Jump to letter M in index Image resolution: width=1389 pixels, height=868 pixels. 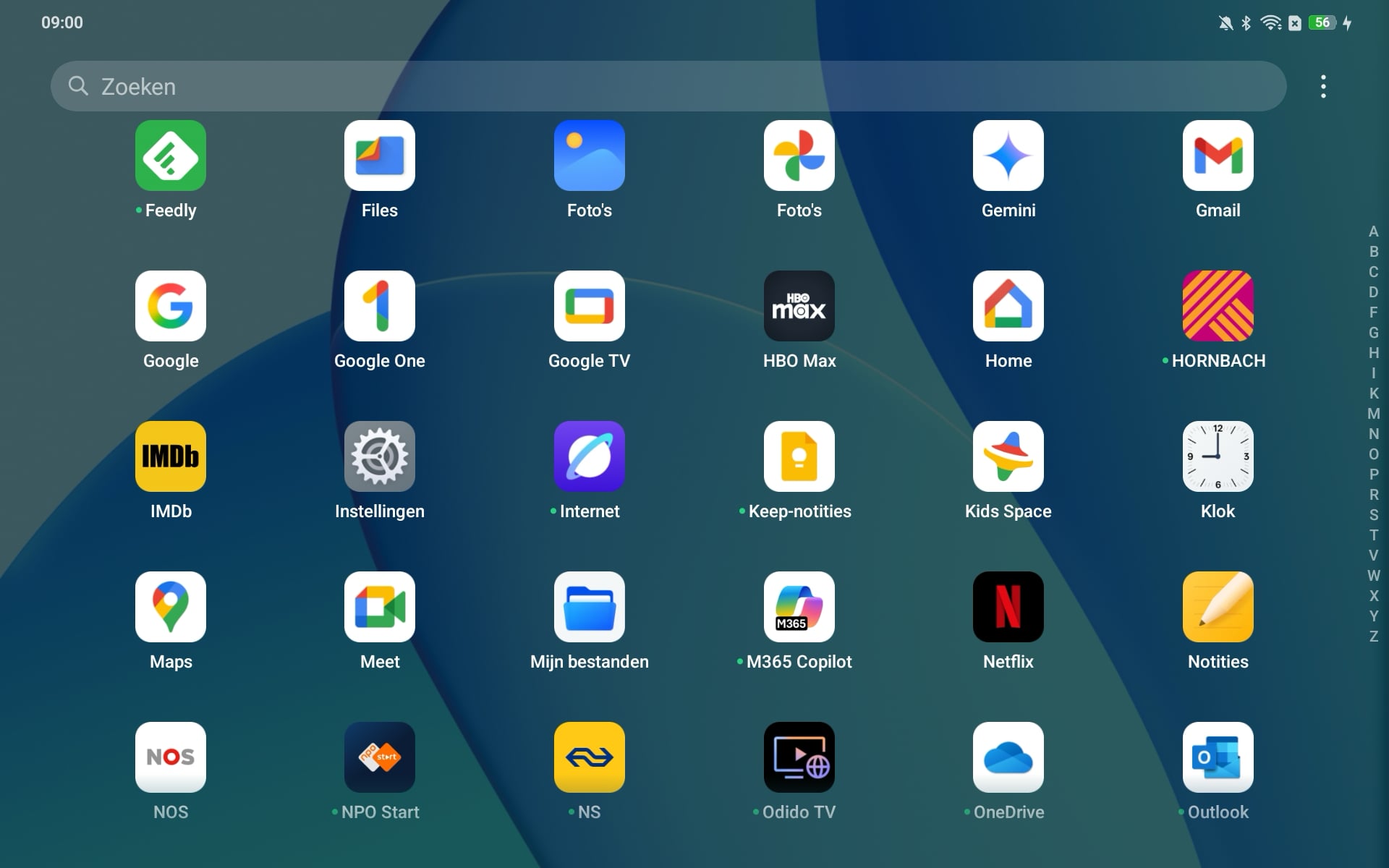point(1373,414)
